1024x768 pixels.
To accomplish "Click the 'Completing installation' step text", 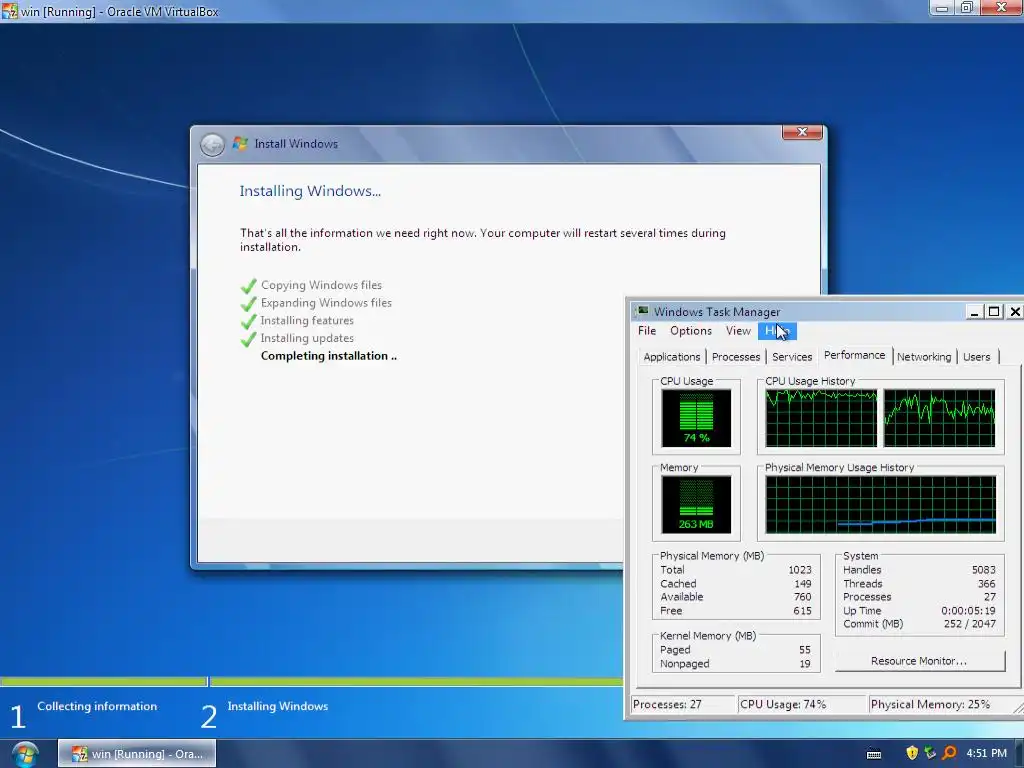I will click(328, 356).
